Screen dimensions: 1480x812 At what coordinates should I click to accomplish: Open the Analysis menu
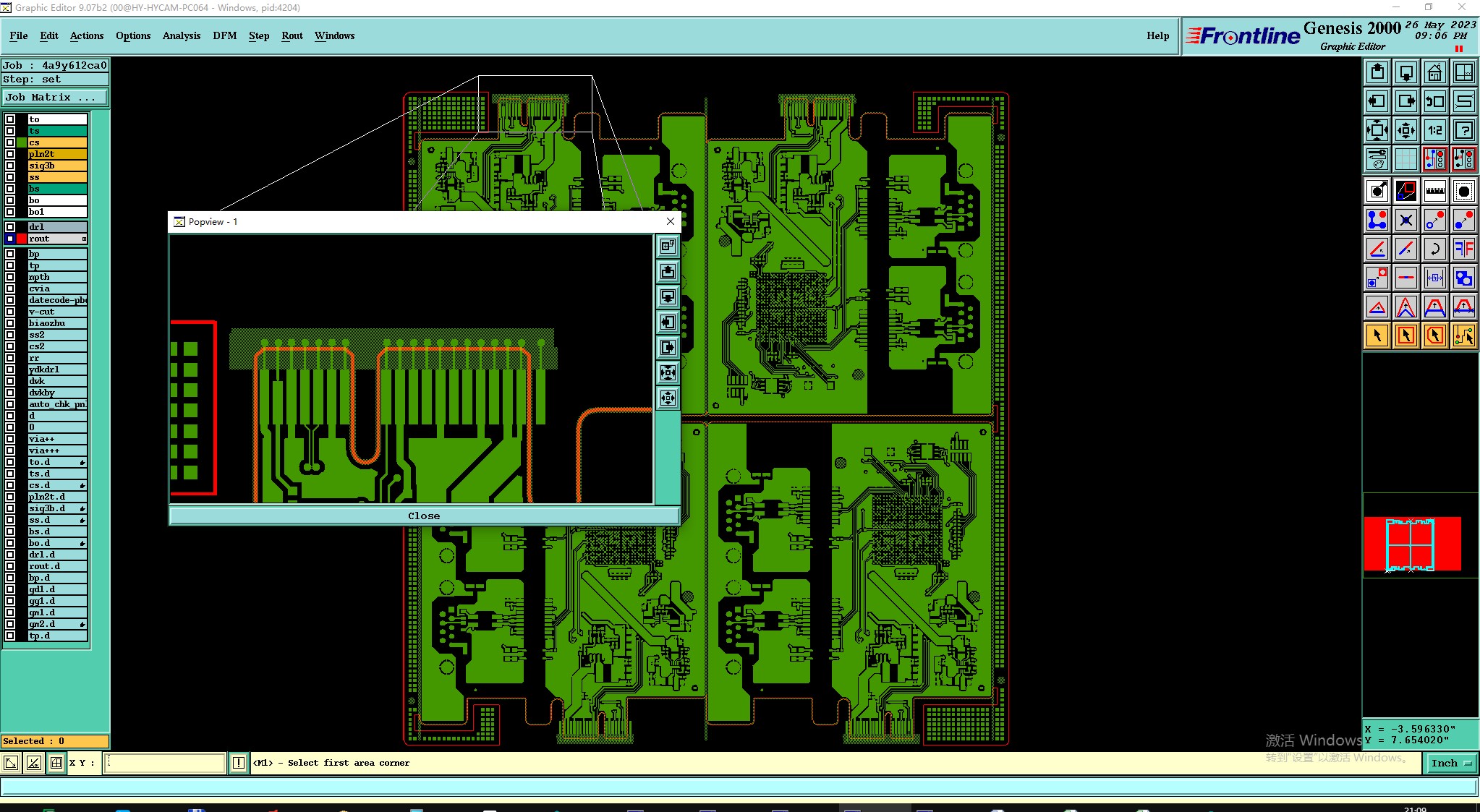pos(182,35)
